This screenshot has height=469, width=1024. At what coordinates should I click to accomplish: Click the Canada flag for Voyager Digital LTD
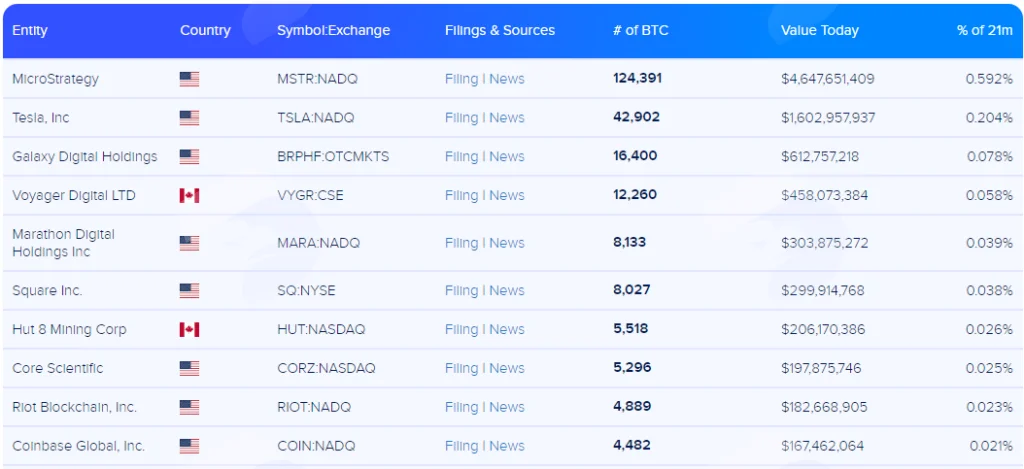tap(189, 195)
